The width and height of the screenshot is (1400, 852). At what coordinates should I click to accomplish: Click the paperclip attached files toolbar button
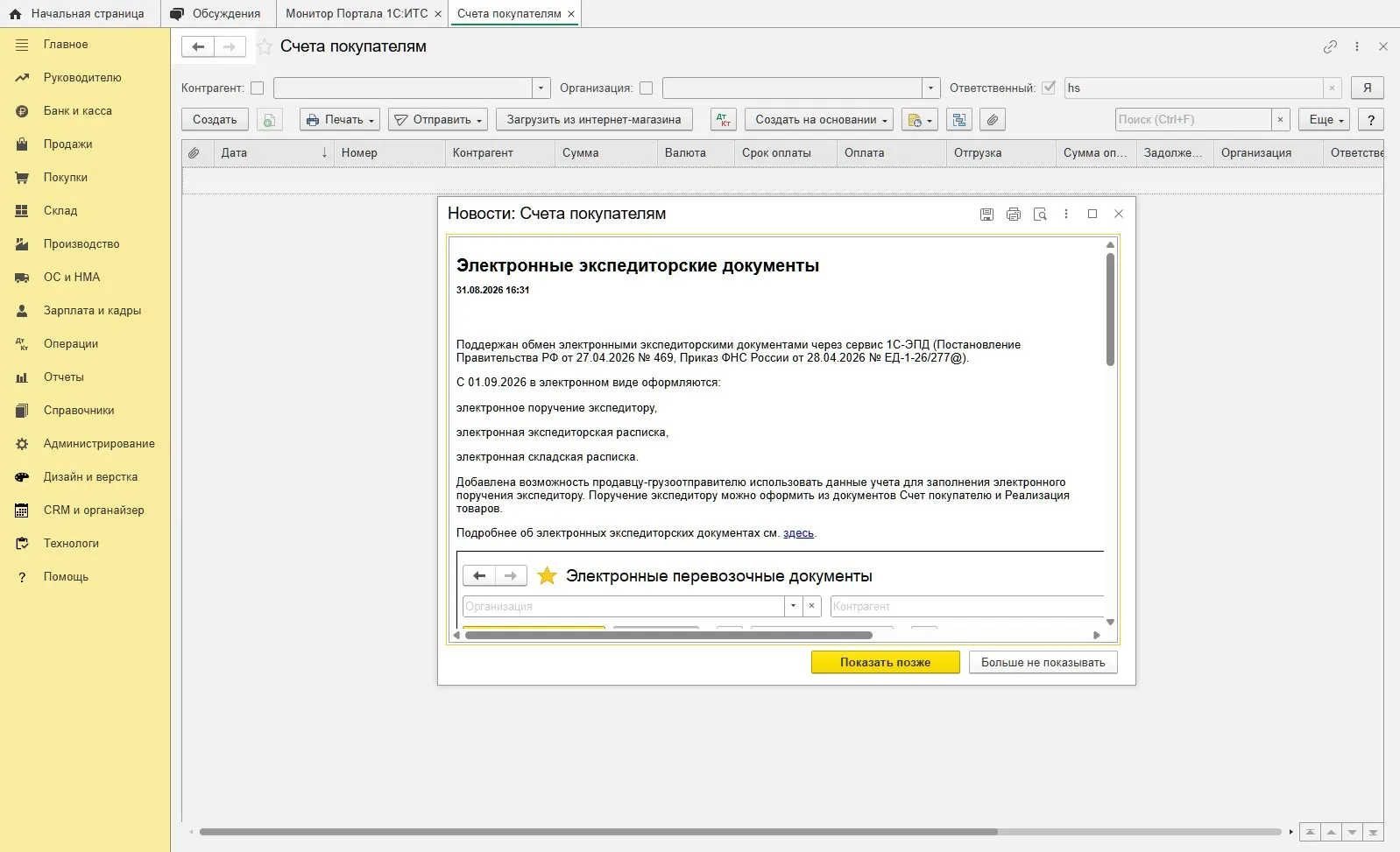[993, 120]
